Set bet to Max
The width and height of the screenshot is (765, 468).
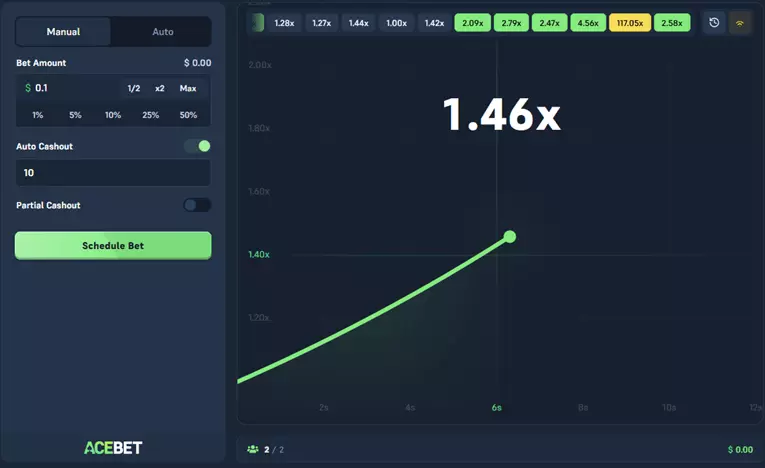pyautogui.click(x=188, y=88)
